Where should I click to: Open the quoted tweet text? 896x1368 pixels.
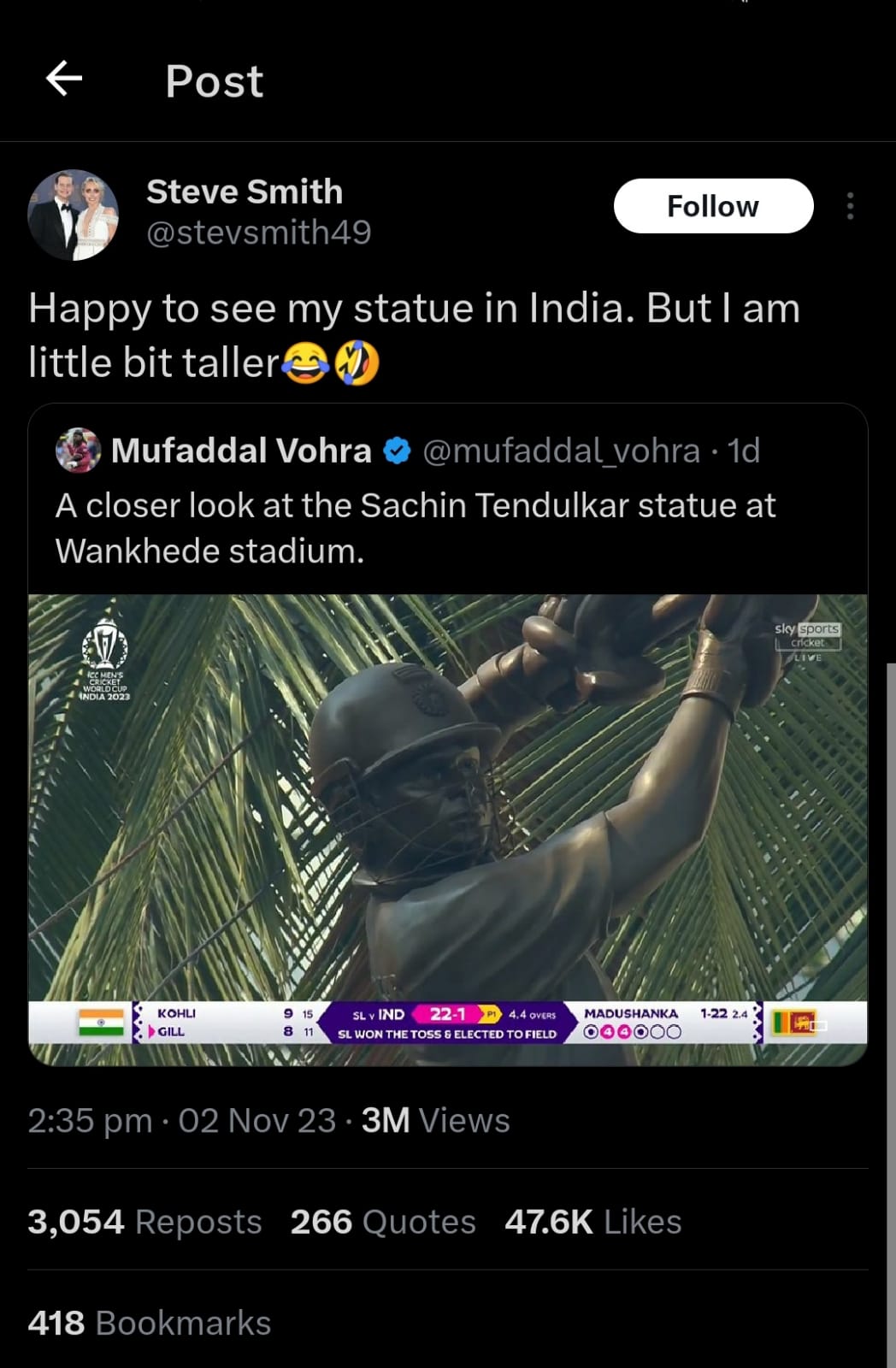click(x=416, y=528)
